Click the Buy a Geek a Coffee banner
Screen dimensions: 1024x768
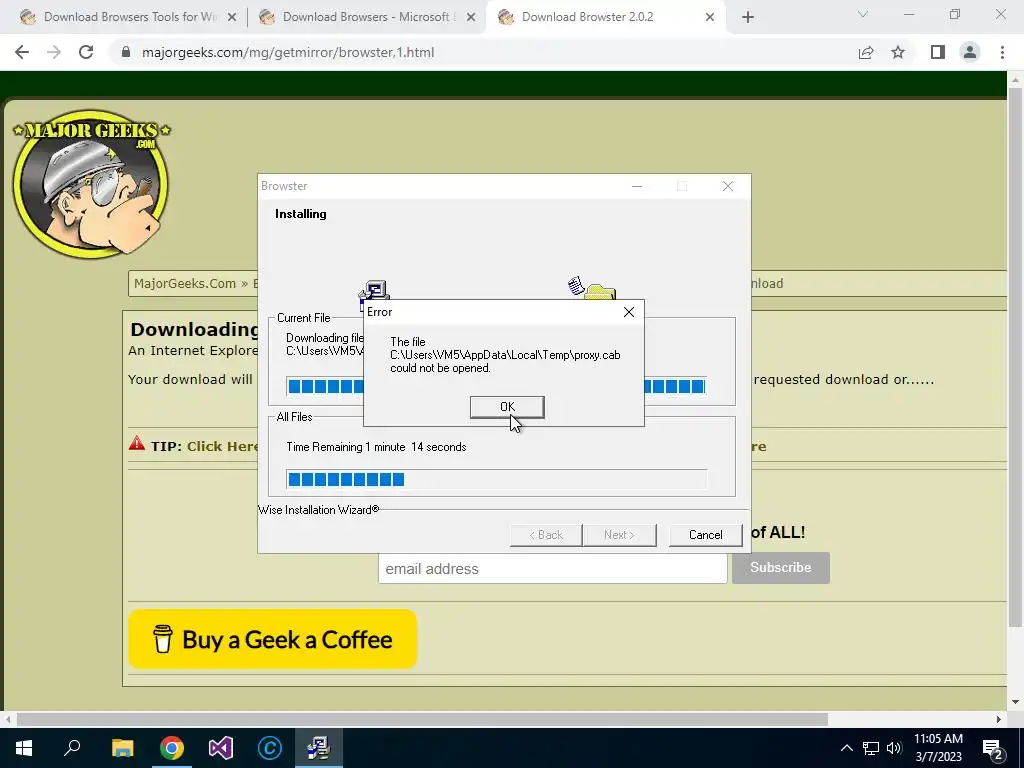272,639
